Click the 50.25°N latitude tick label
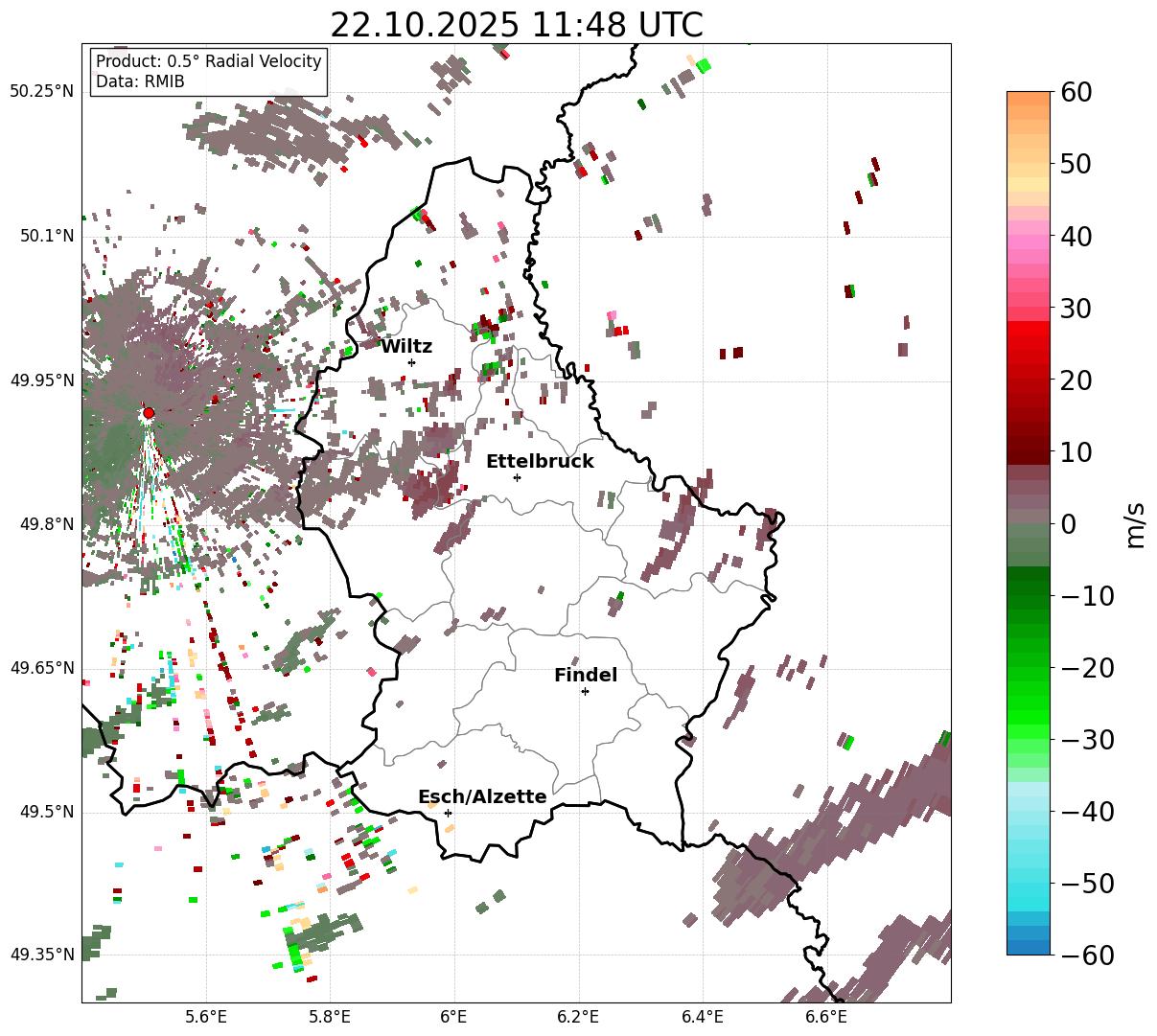 tap(42, 92)
